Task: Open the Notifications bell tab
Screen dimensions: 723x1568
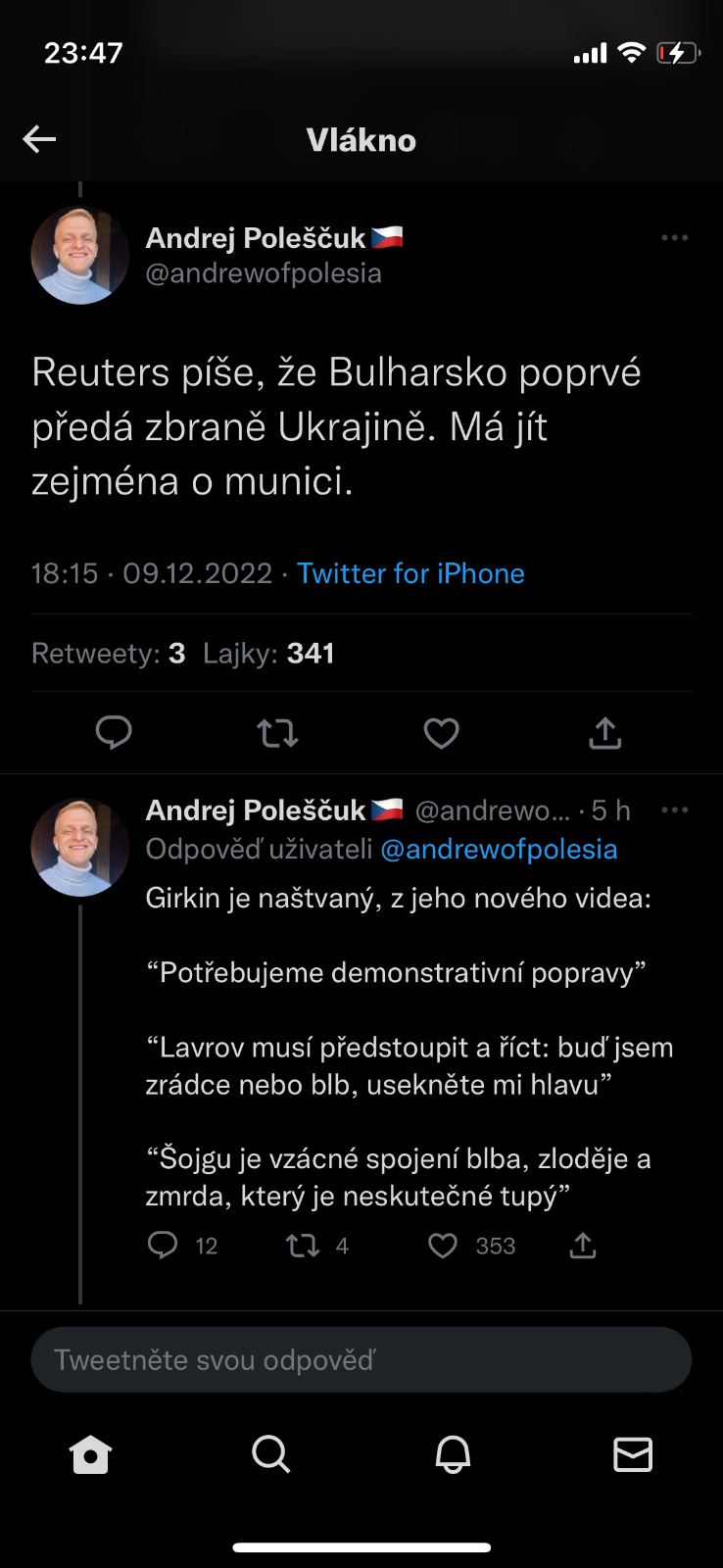Action: [x=453, y=1454]
